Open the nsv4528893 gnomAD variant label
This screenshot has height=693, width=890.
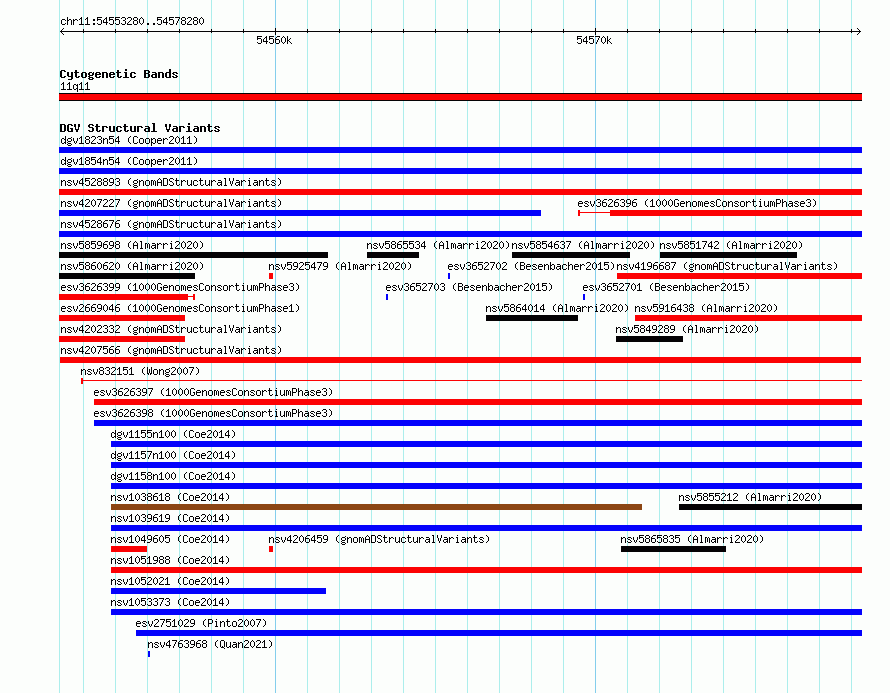click(x=171, y=182)
